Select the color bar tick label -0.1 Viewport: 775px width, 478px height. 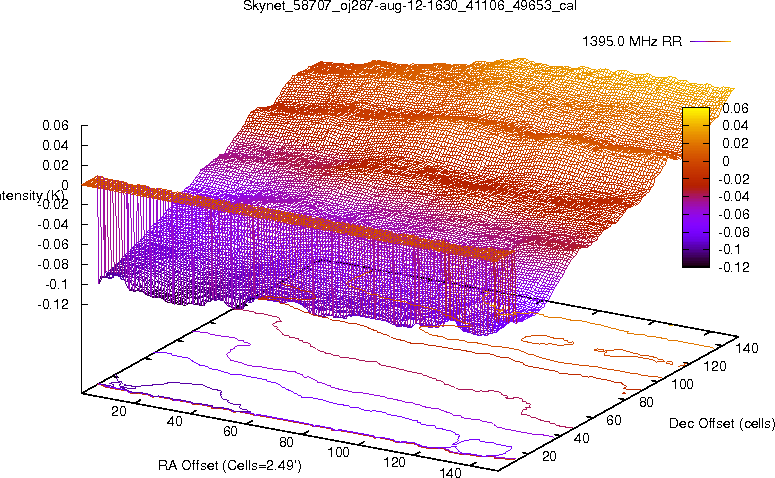pyautogui.click(x=729, y=250)
